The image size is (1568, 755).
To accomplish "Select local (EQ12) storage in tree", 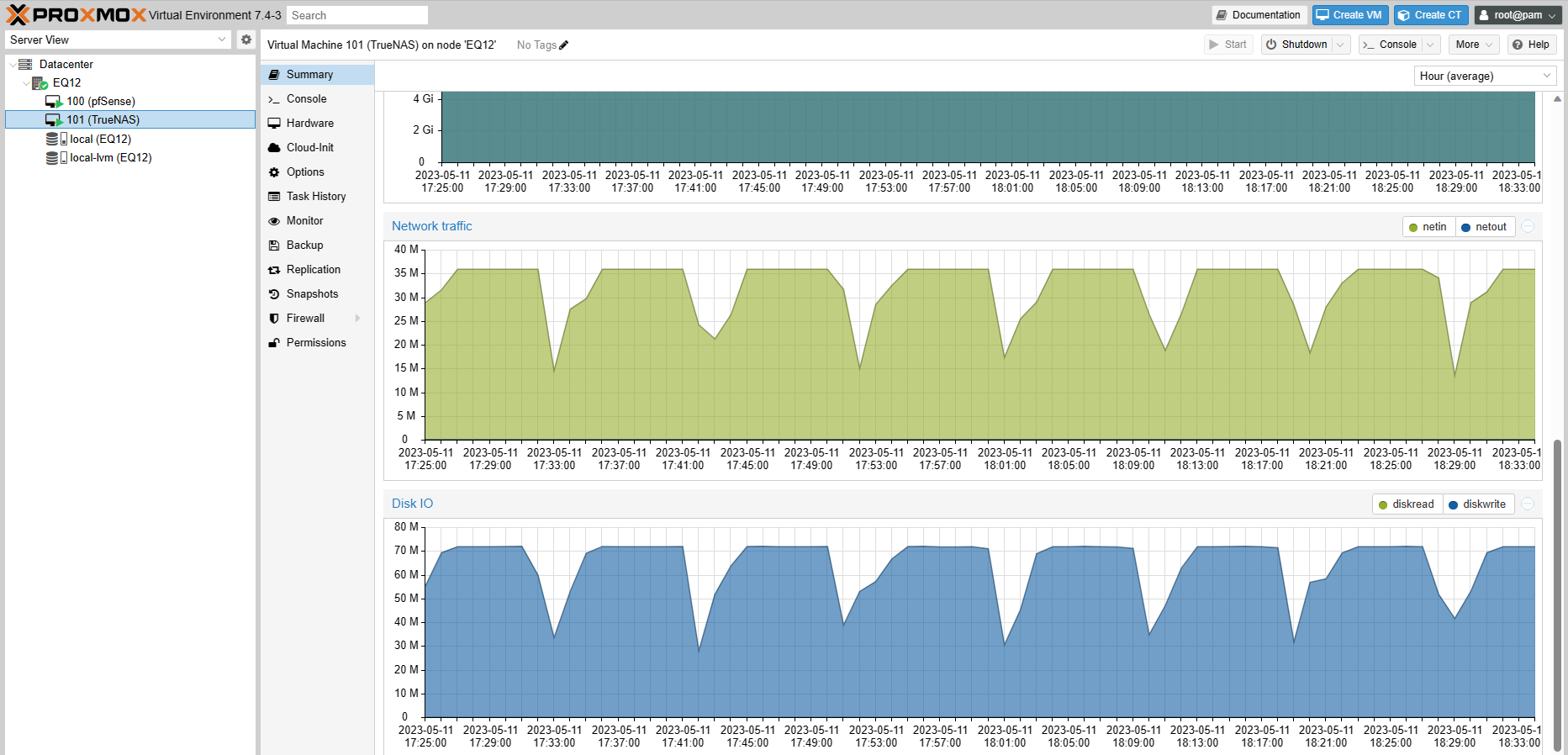I will point(130,139).
